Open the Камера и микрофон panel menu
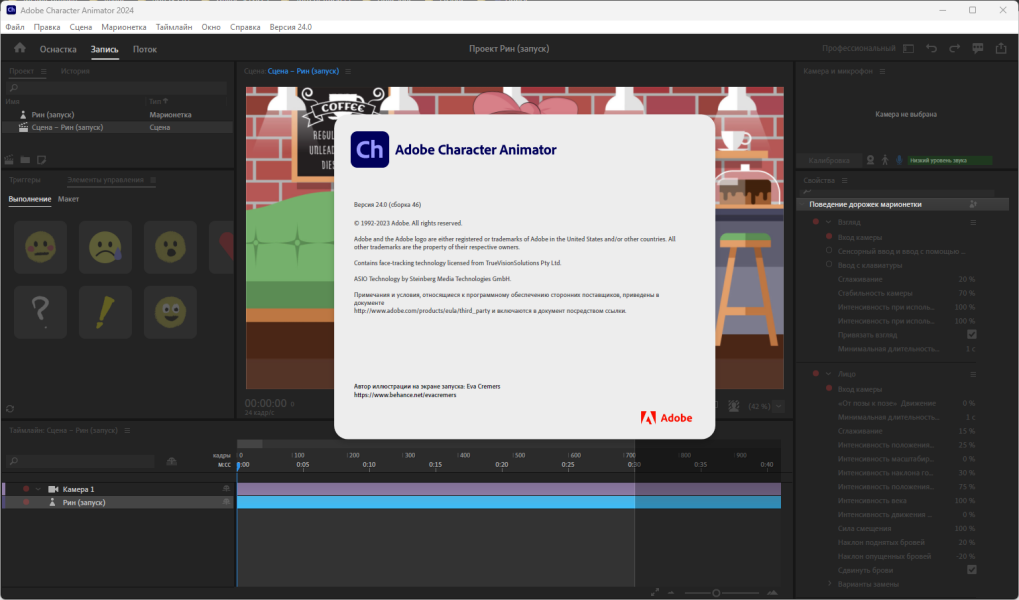The width and height of the screenshot is (1019, 600). (x=882, y=72)
